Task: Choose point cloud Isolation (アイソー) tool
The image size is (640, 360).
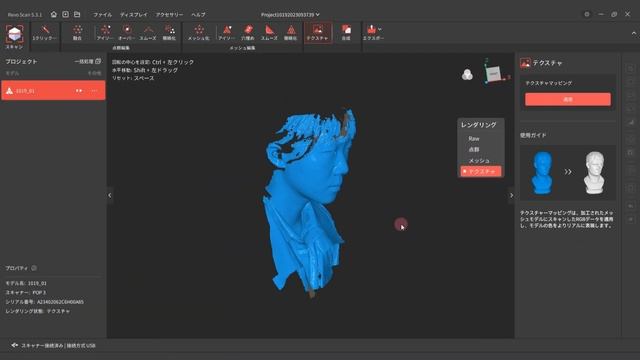Action: click(105, 33)
